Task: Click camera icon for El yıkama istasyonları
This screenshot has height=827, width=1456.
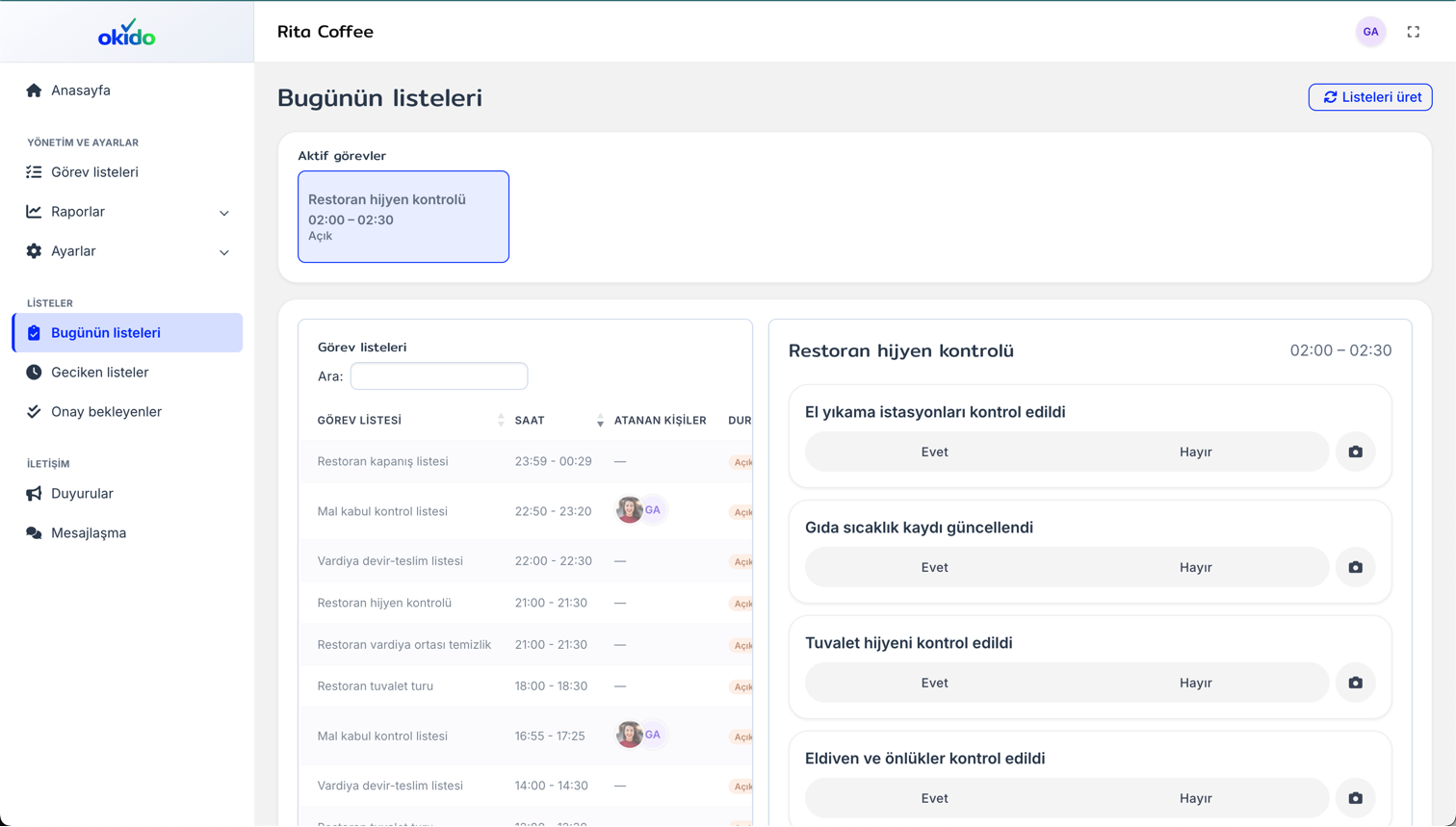Action: (1355, 452)
